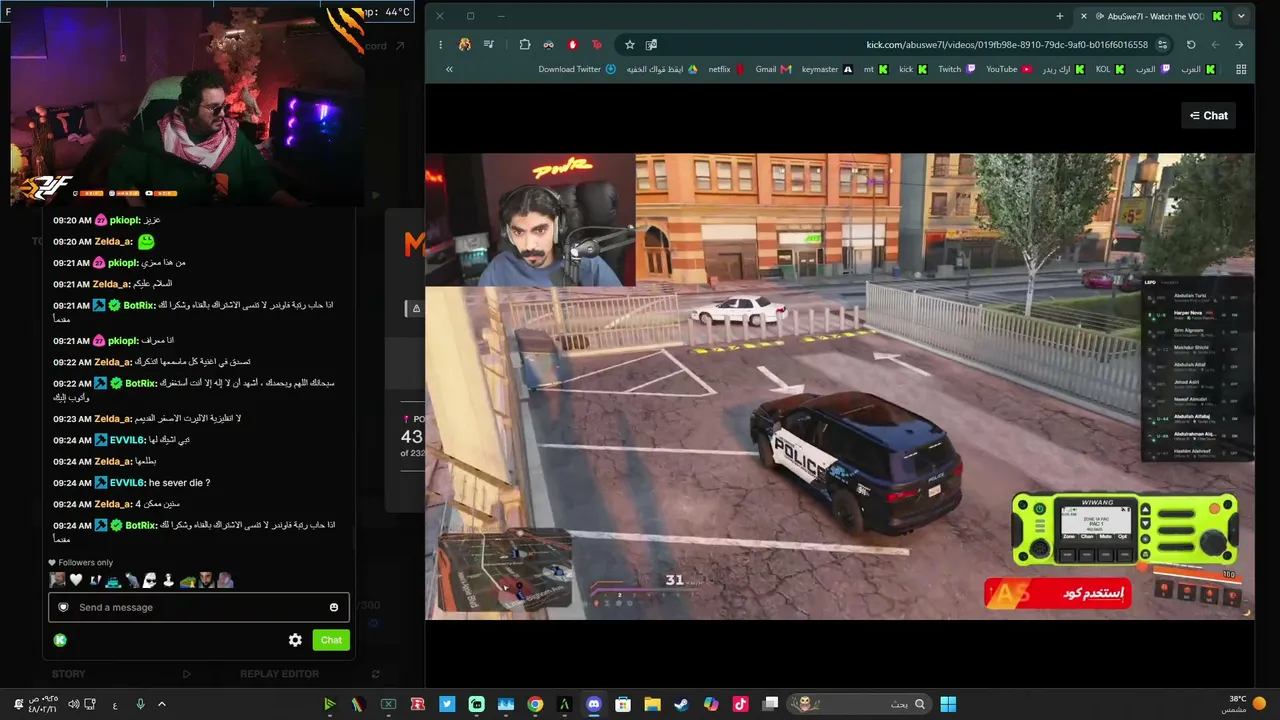The width and height of the screenshot is (1280, 720).
Task: Select the STORY tab behind chat
Action: pos(69,674)
